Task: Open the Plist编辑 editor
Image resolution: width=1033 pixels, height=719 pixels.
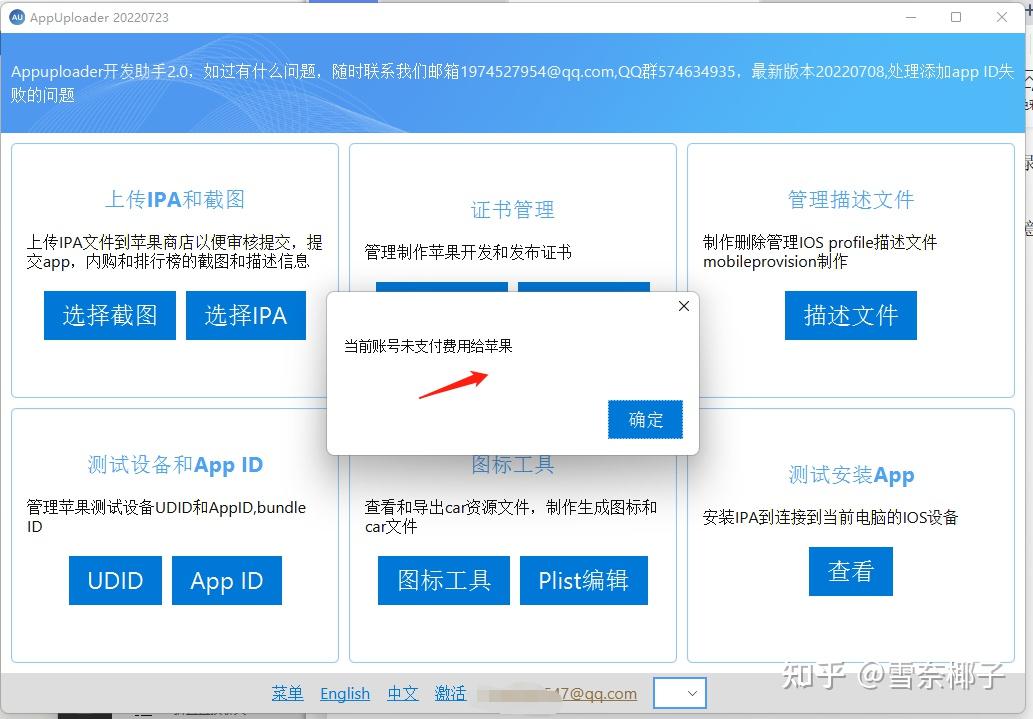Action: pos(583,580)
